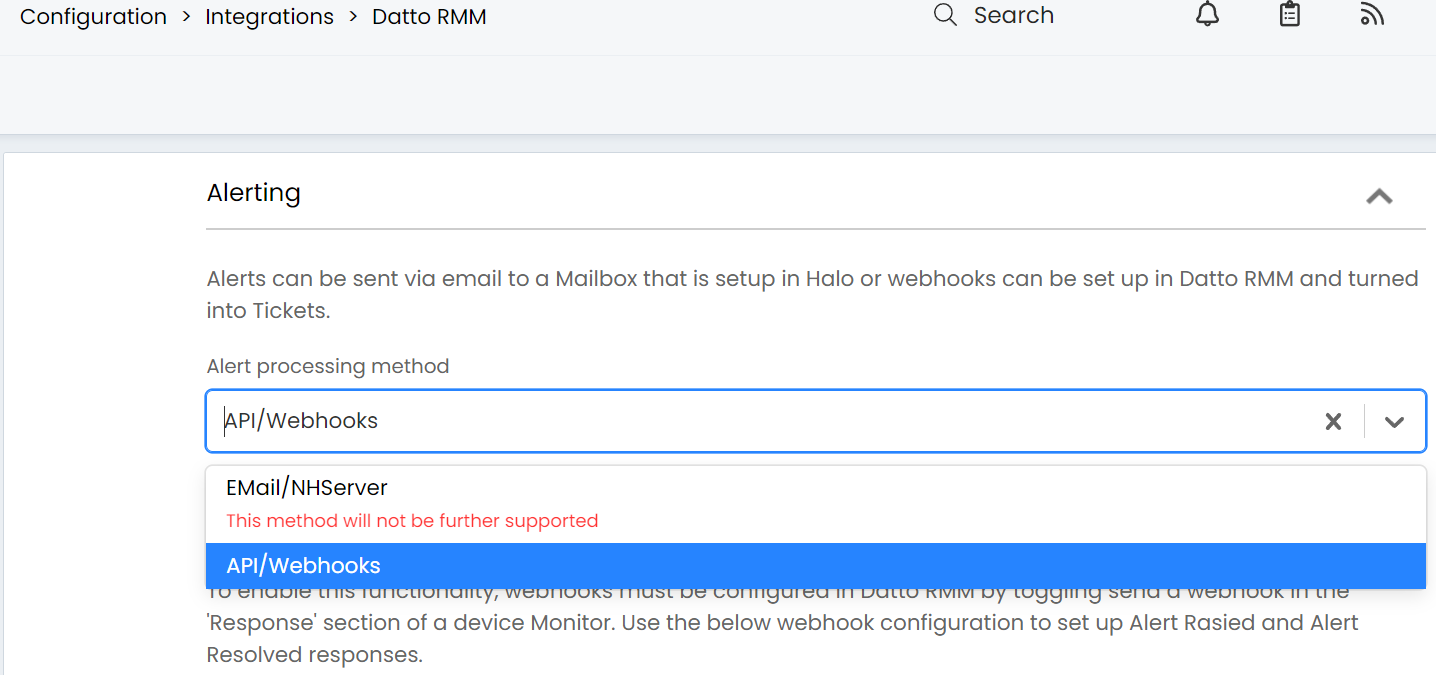Navigate to the Integrations breadcrumb

pyautogui.click(x=269, y=17)
